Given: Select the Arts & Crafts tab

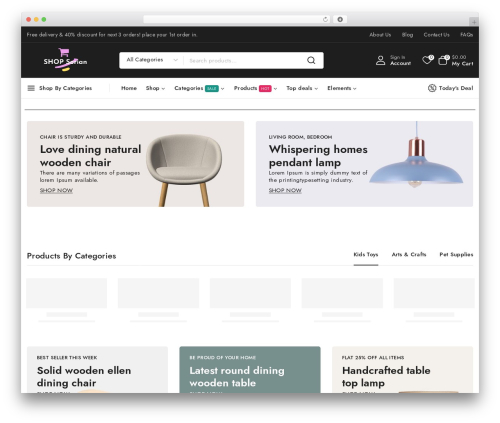Looking at the screenshot, I should click(409, 254).
